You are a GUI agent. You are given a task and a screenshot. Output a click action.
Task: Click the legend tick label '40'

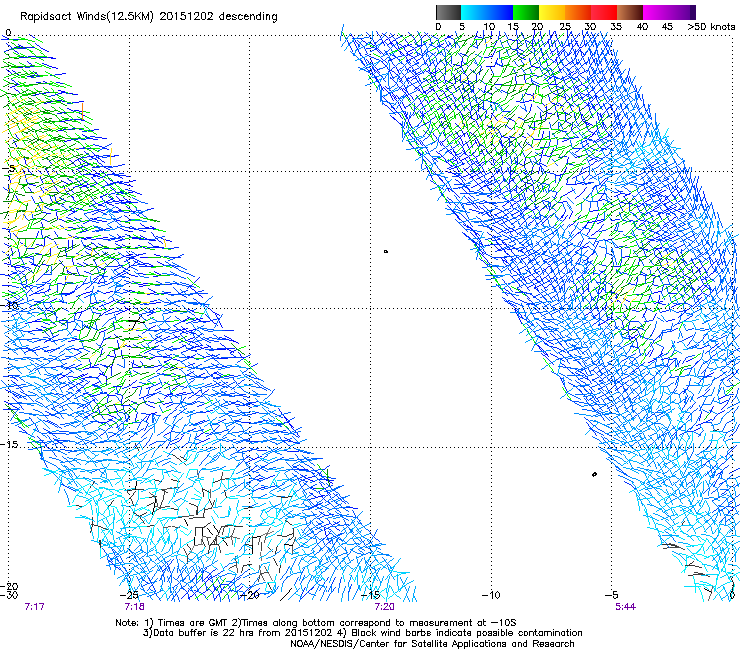pyautogui.click(x=642, y=26)
